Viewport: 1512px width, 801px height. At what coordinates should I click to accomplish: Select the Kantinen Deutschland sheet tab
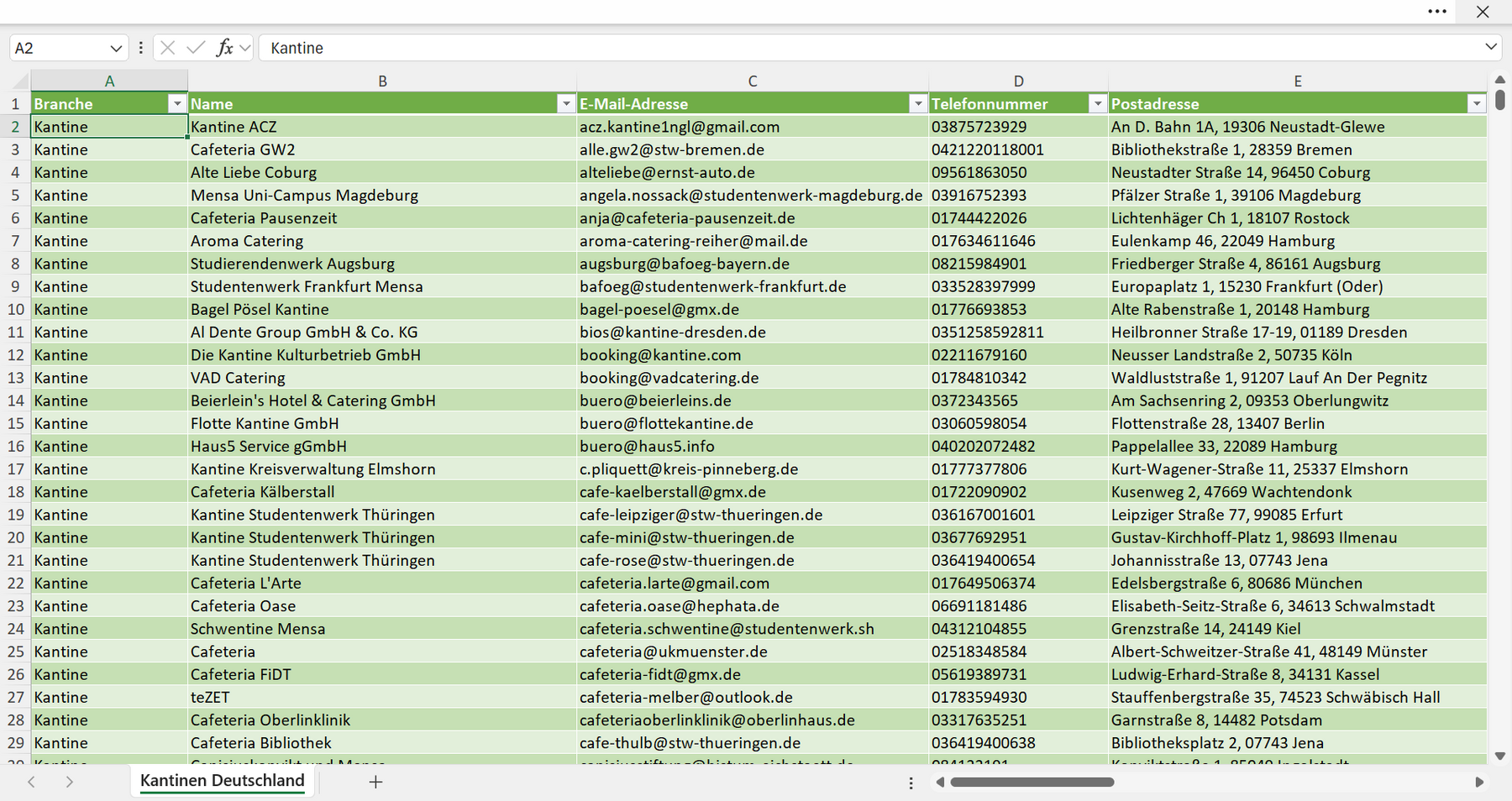coord(223,781)
